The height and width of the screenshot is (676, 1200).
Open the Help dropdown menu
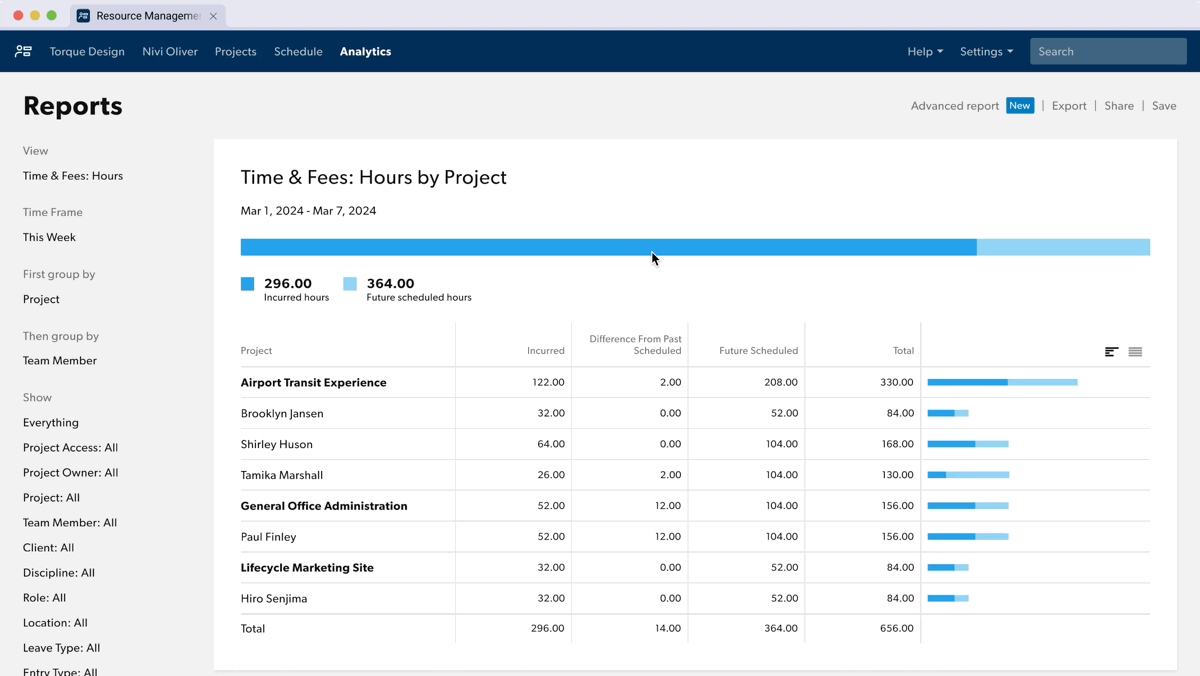[x=925, y=51]
